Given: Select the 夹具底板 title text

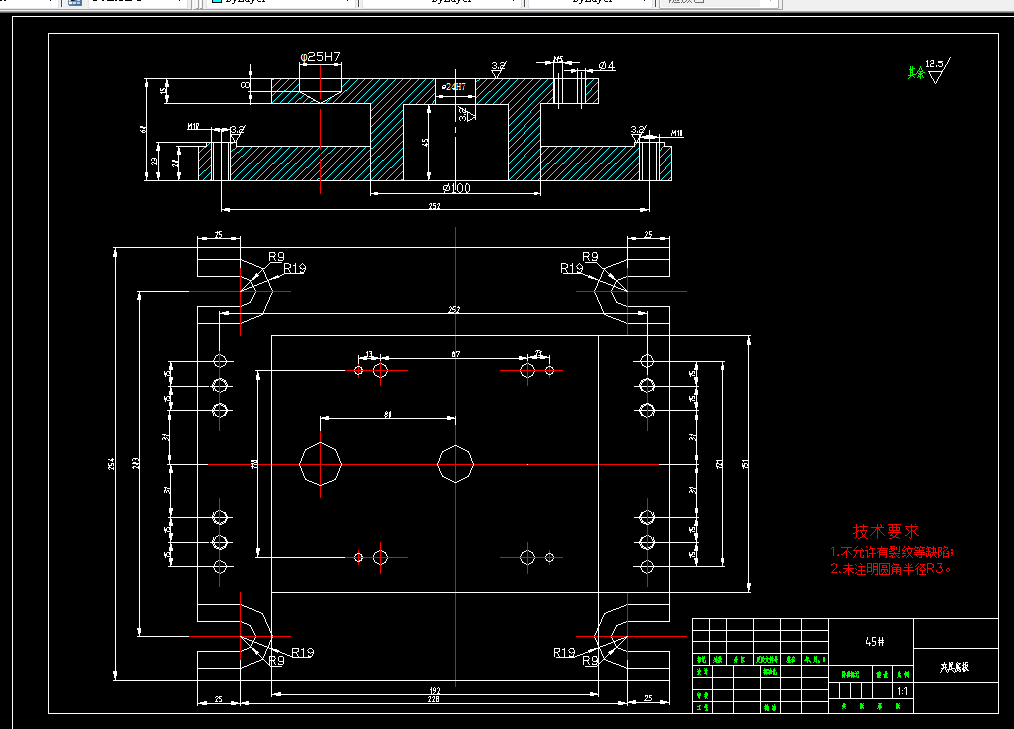Looking at the screenshot, I should (955, 667).
